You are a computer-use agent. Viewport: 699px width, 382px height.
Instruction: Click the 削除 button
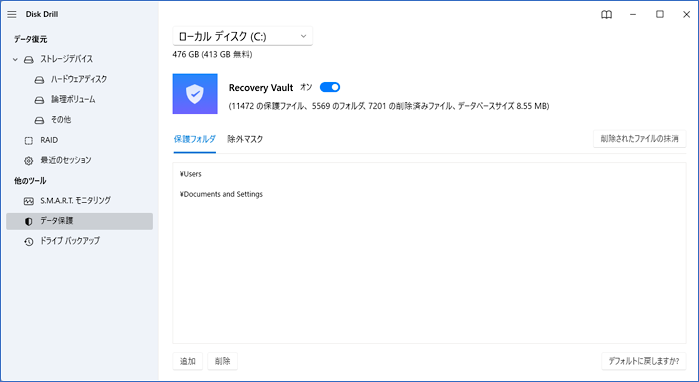(x=222, y=361)
